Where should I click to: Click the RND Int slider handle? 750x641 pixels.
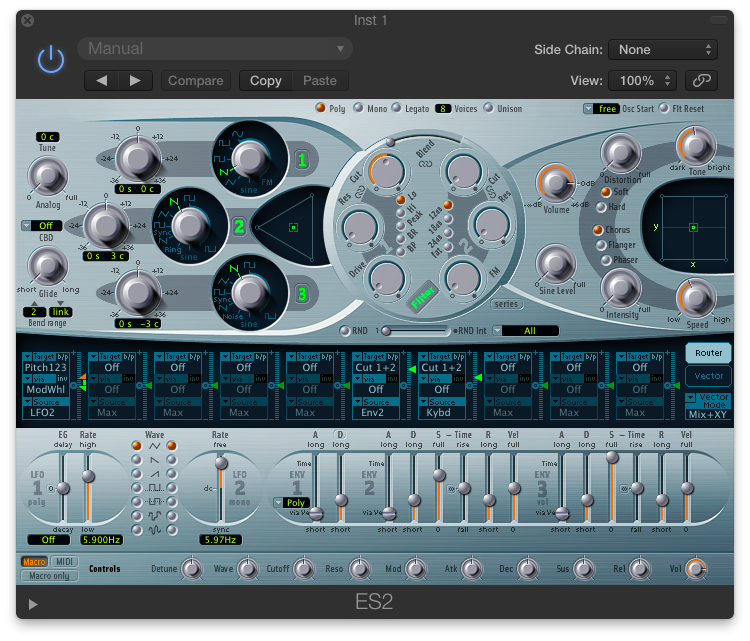tap(386, 331)
